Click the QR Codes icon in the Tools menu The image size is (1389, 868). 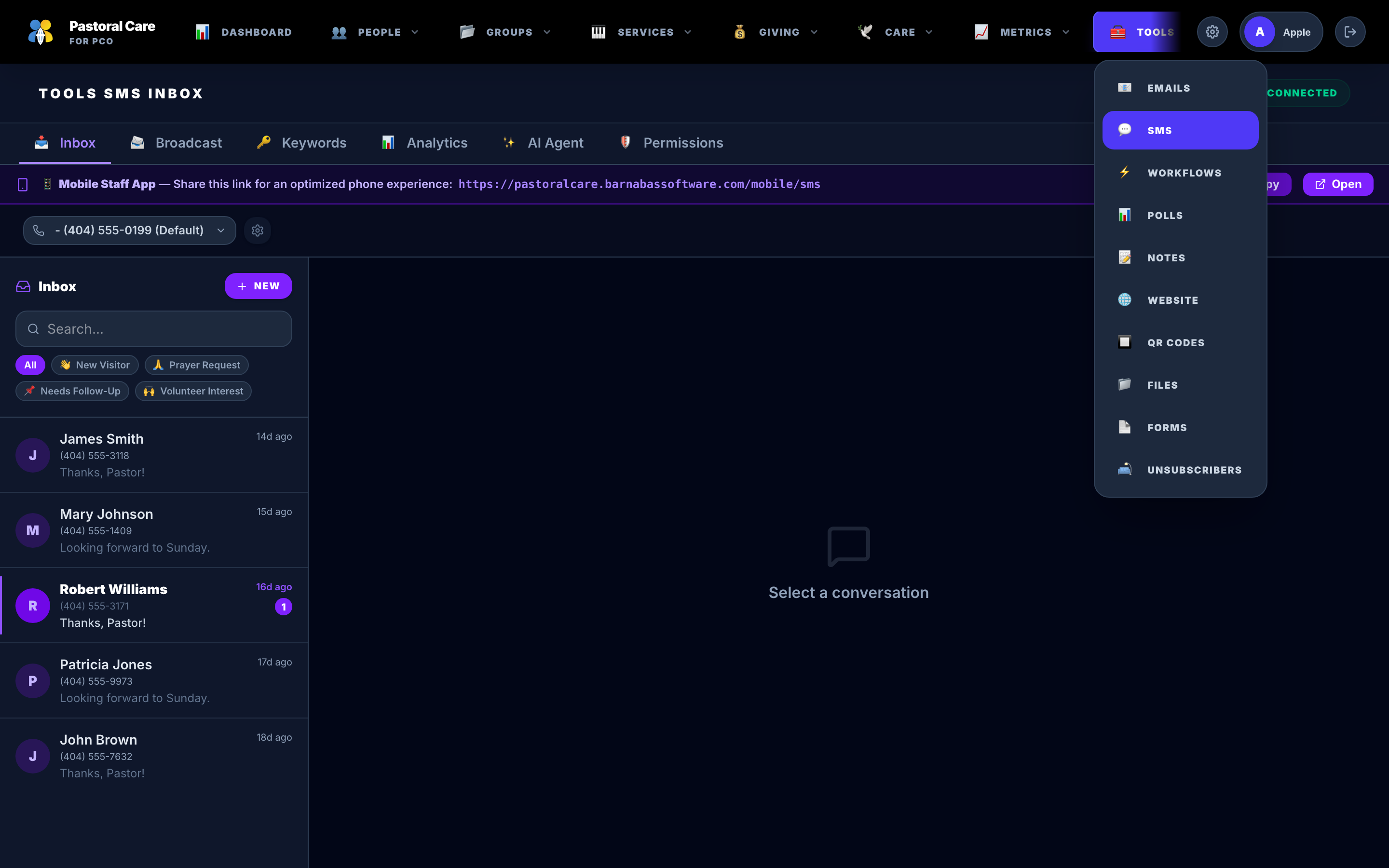1124,342
